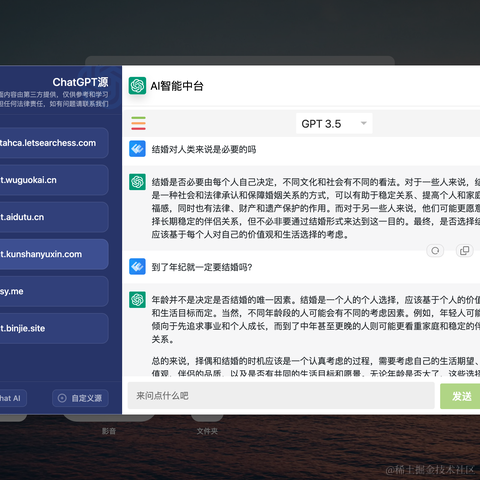Viewport: 480px width, 480px height.
Task: Click GPT avatar beside 结婚是否必要 answer
Action: [x=137, y=182]
